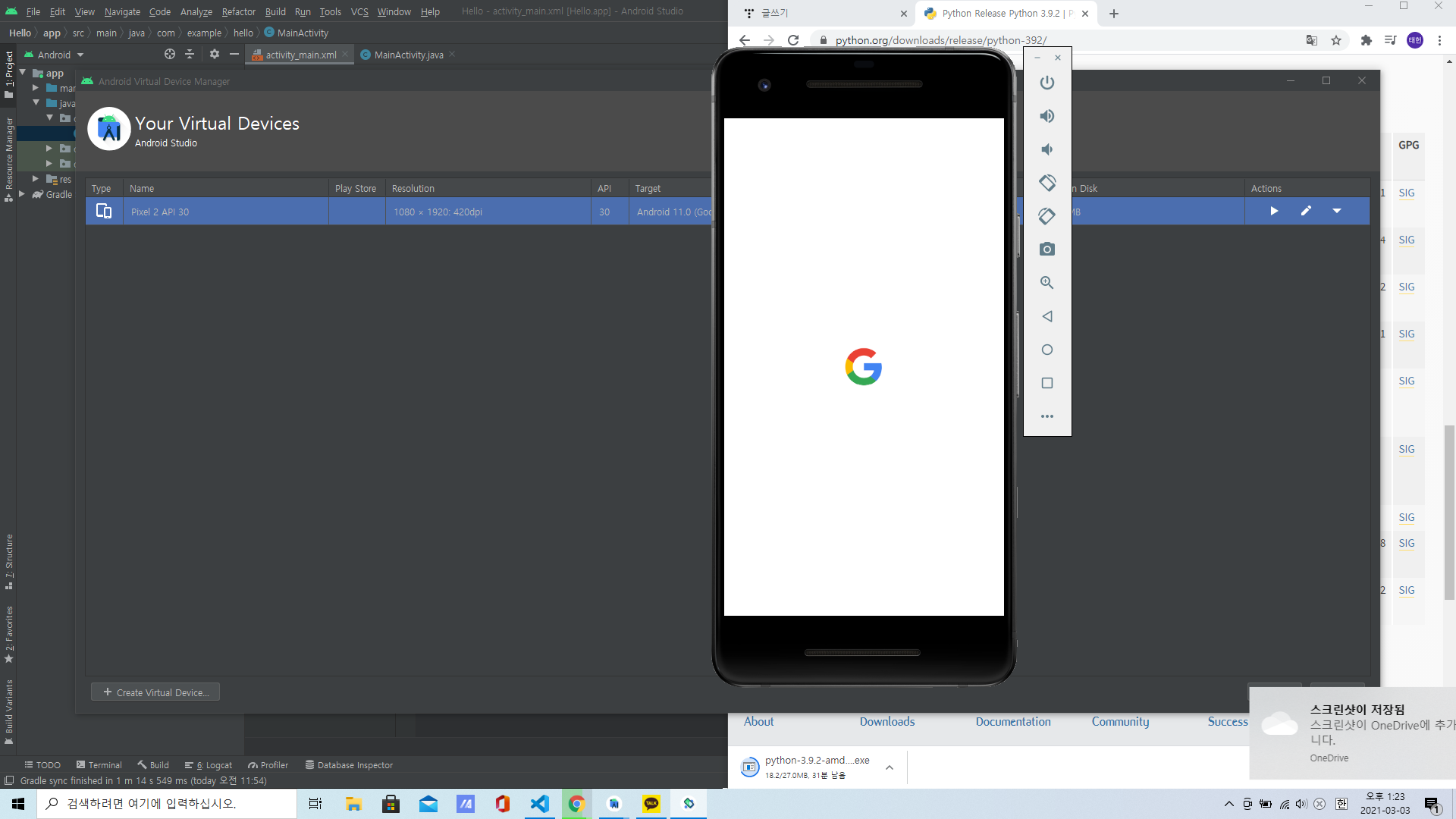Image resolution: width=1456 pixels, height=819 pixels.
Task: Raise emulator volume with volume up icon
Action: pyautogui.click(x=1047, y=116)
